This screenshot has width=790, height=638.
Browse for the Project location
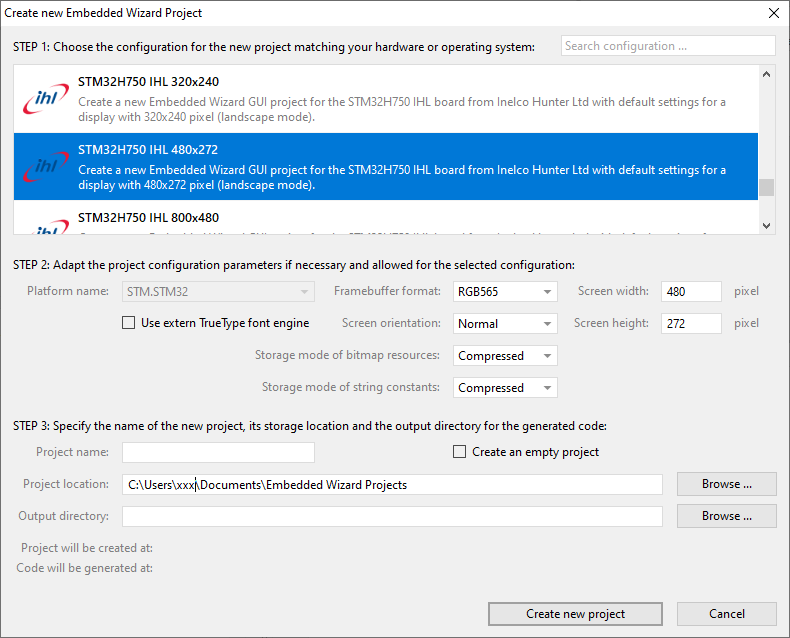pos(726,484)
